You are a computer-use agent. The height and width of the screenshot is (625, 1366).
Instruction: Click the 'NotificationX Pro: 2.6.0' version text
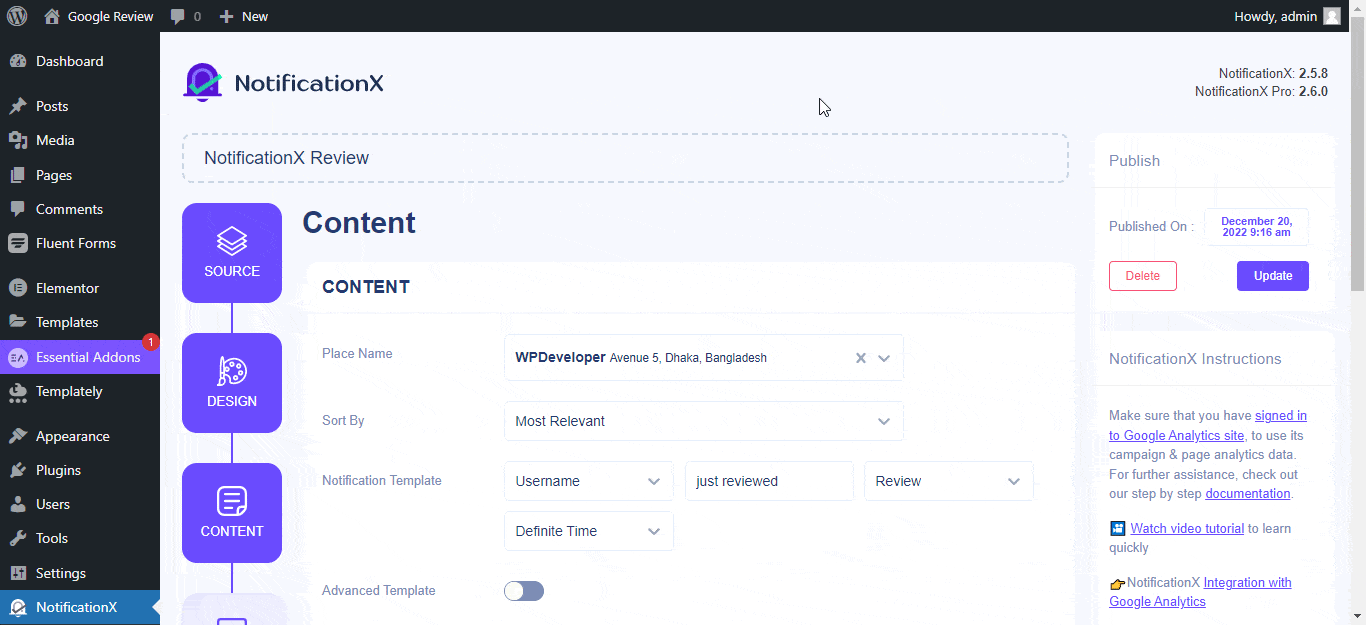tap(1261, 91)
